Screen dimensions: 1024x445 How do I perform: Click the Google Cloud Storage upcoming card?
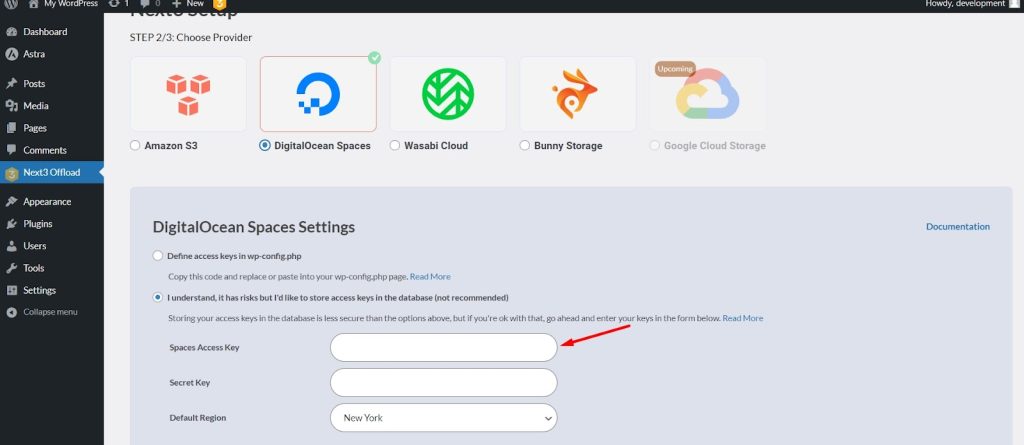pos(708,94)
